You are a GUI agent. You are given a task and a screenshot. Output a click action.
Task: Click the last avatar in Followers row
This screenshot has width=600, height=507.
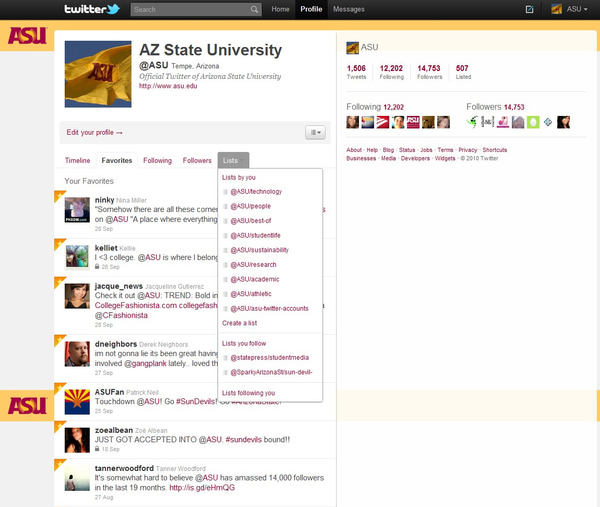(x=563, y=122)
